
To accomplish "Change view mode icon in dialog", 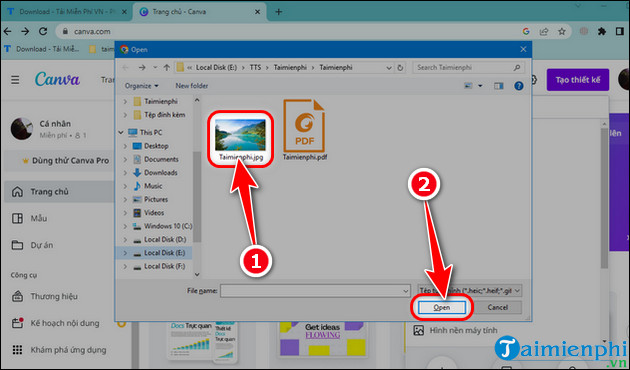I will pyautogui.click(x=468, y=86).
